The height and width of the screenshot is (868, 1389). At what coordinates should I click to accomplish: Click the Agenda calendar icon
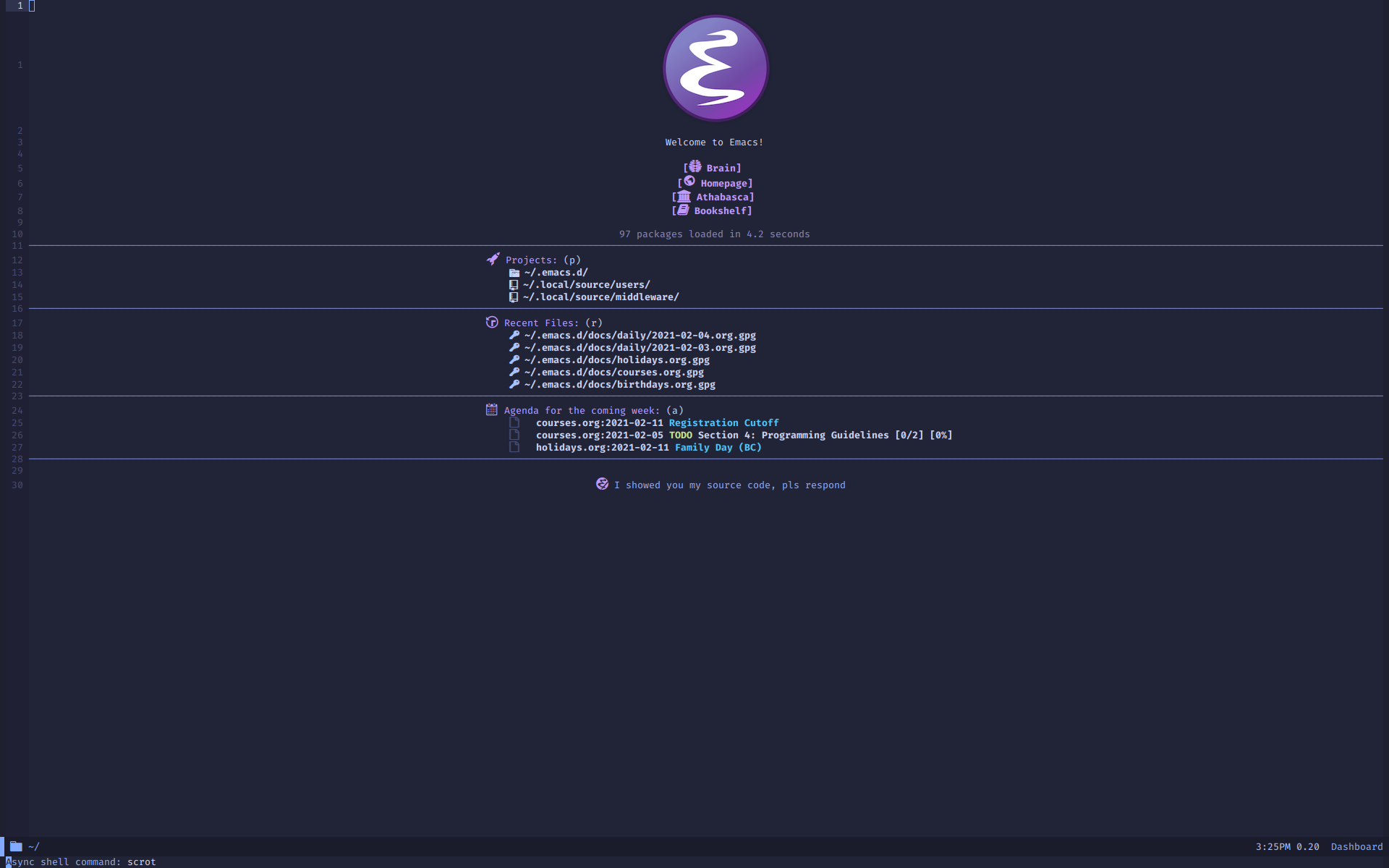pyautogui.click(x=491, y=409)
